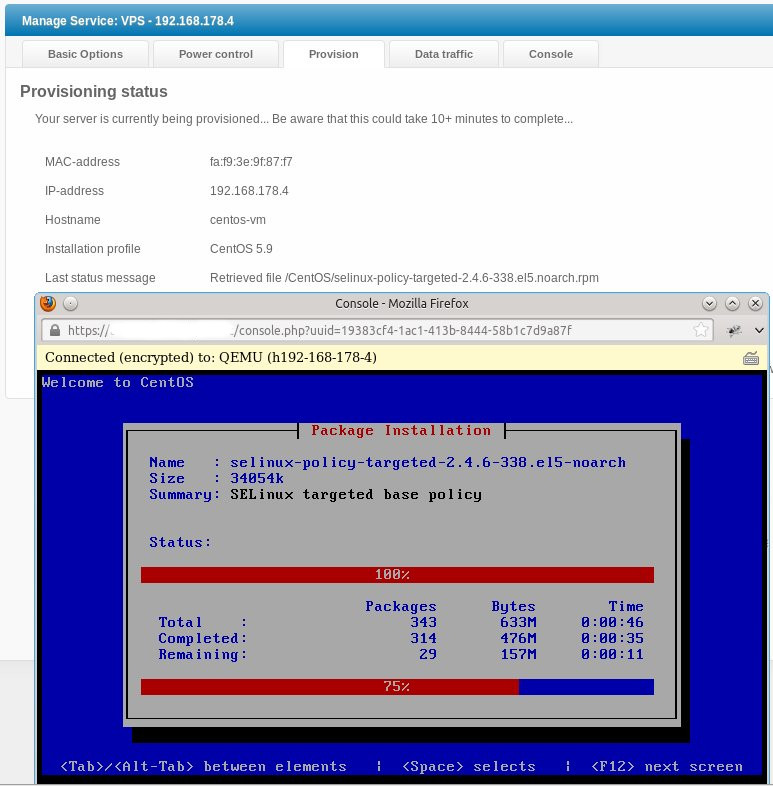Click the console URL address field

[377, 330]
